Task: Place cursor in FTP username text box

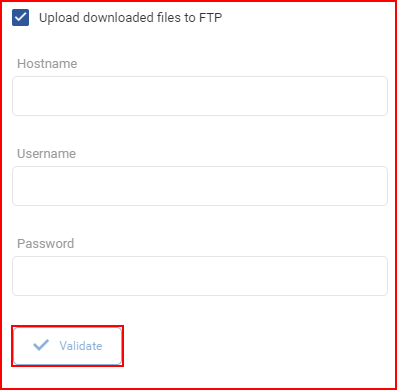Action: 200,186
